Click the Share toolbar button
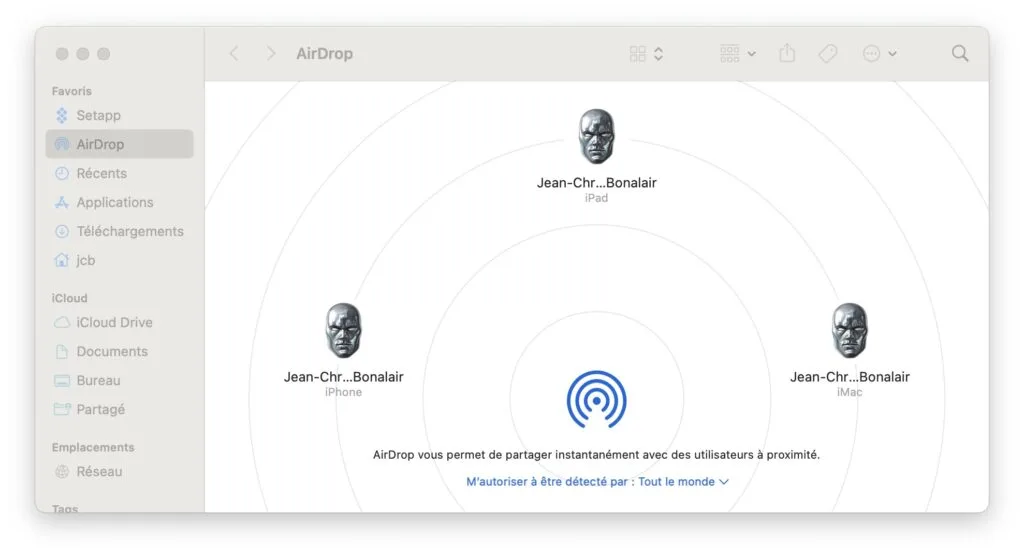The height and width of the screenshot is (556, 1024). tap(788, 54)
